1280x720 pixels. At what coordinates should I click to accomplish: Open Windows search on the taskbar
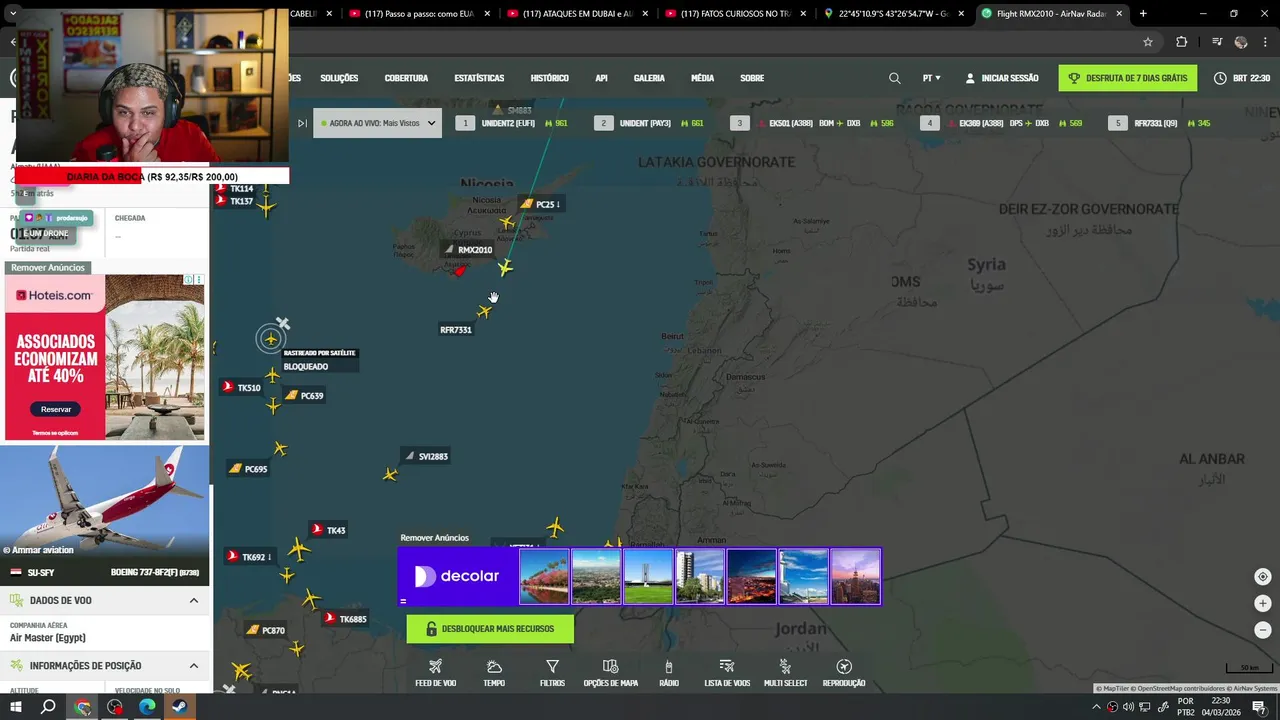(x=48, y=707)
